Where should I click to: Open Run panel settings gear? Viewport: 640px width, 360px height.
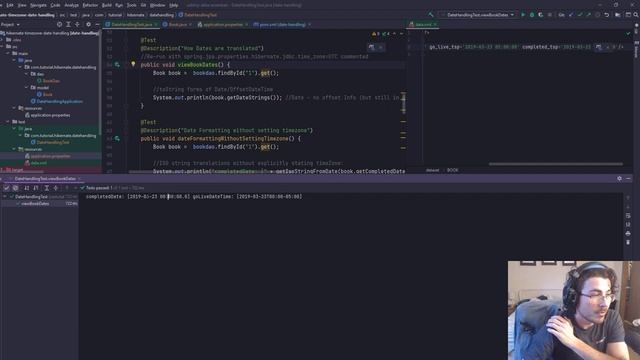pos(620,178)
